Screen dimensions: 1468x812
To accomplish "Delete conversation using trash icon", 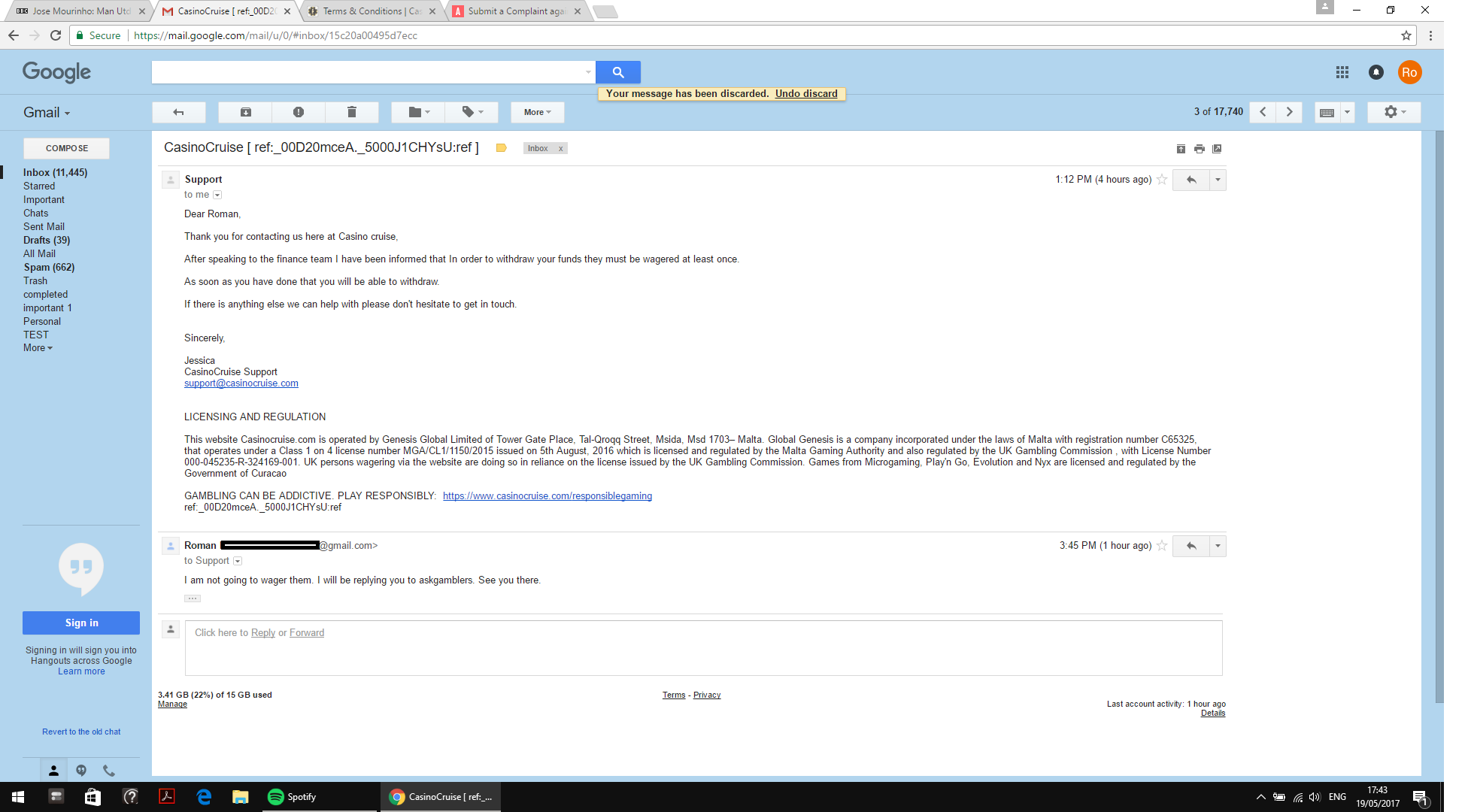I will [x=351, y=112].
